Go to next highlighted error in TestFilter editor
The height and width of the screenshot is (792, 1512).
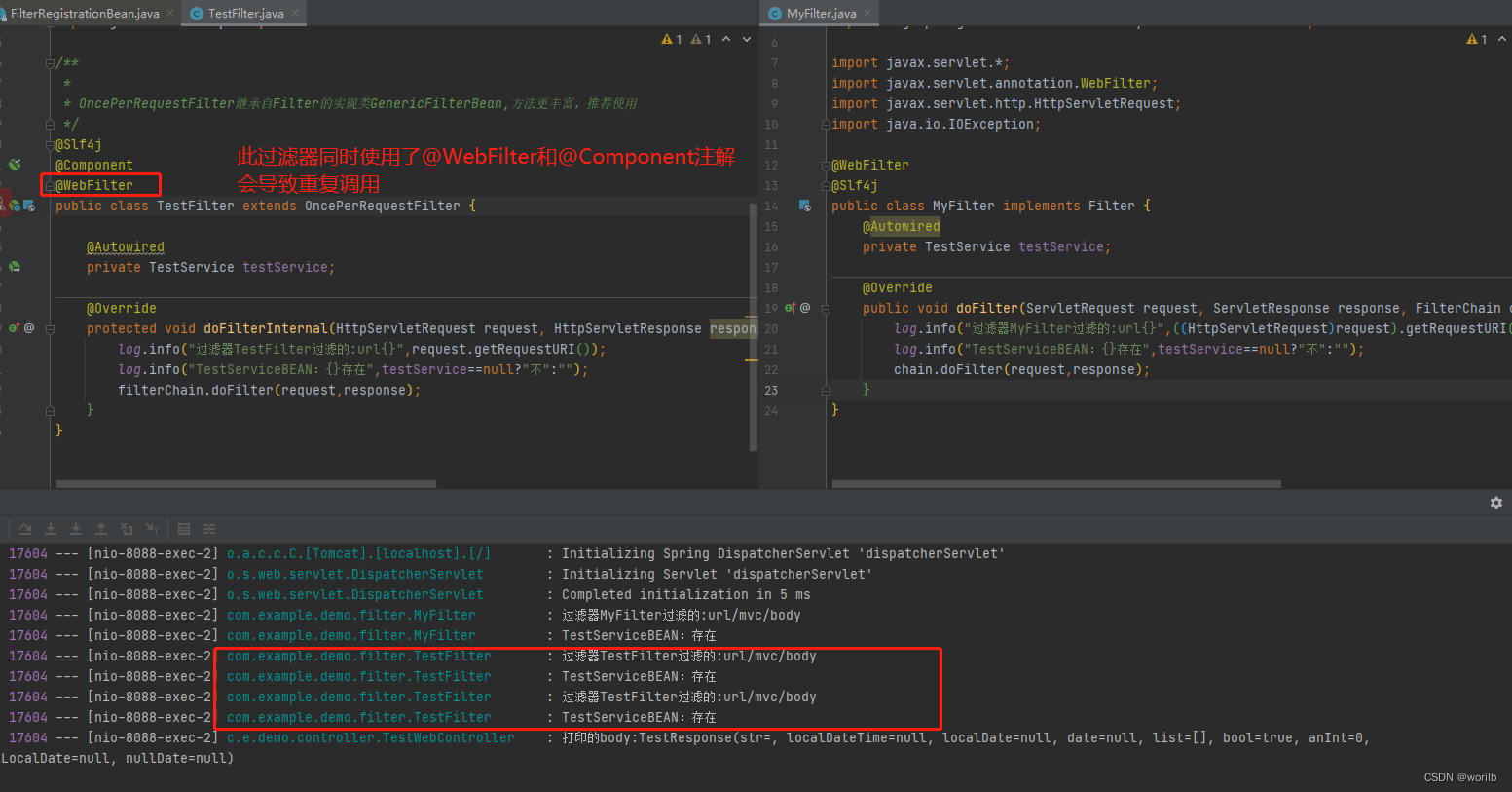[x=747, y=39]
